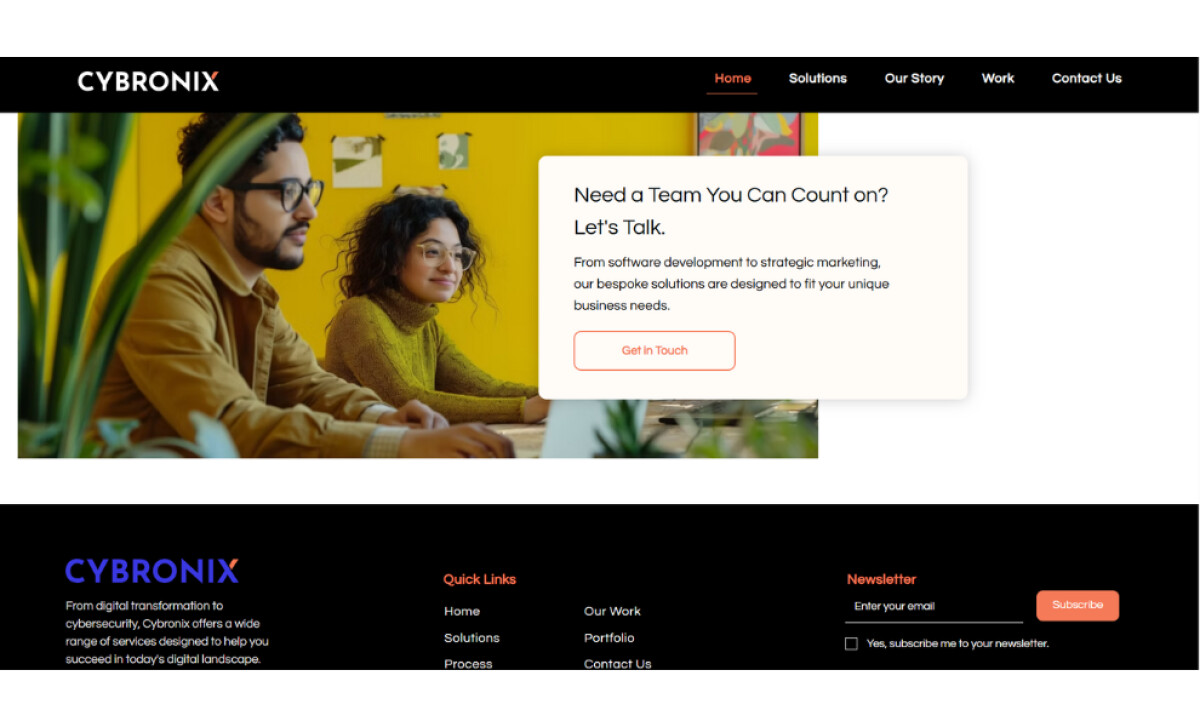Viewport: 1200px width, 727px height.
Task: Open the Portfolio footer link
Action: [x=609, y=638]
